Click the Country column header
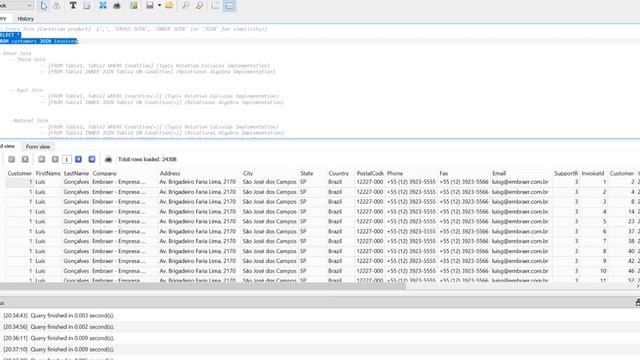 click(341, 173)
